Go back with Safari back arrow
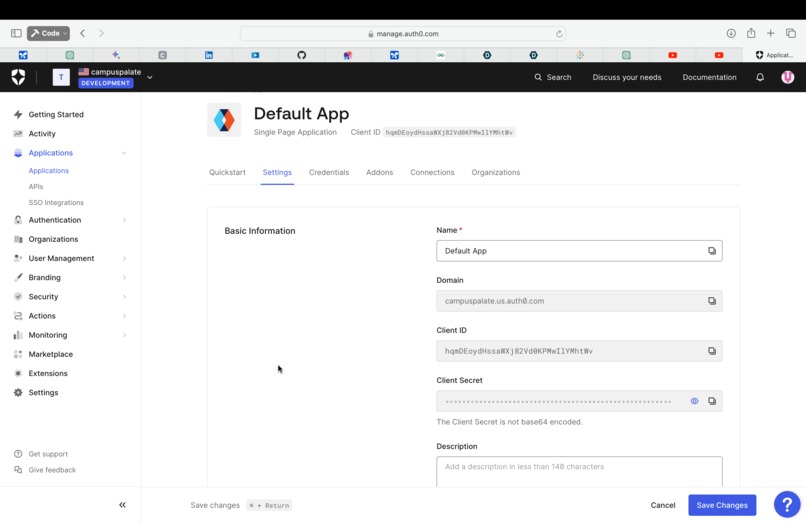The height and width of the screenshot is (523, 806). point(83,33)
